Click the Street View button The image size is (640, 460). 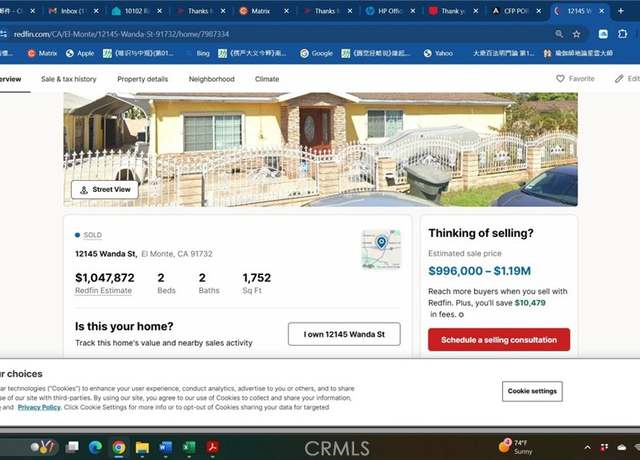click(x=105, y=190)
